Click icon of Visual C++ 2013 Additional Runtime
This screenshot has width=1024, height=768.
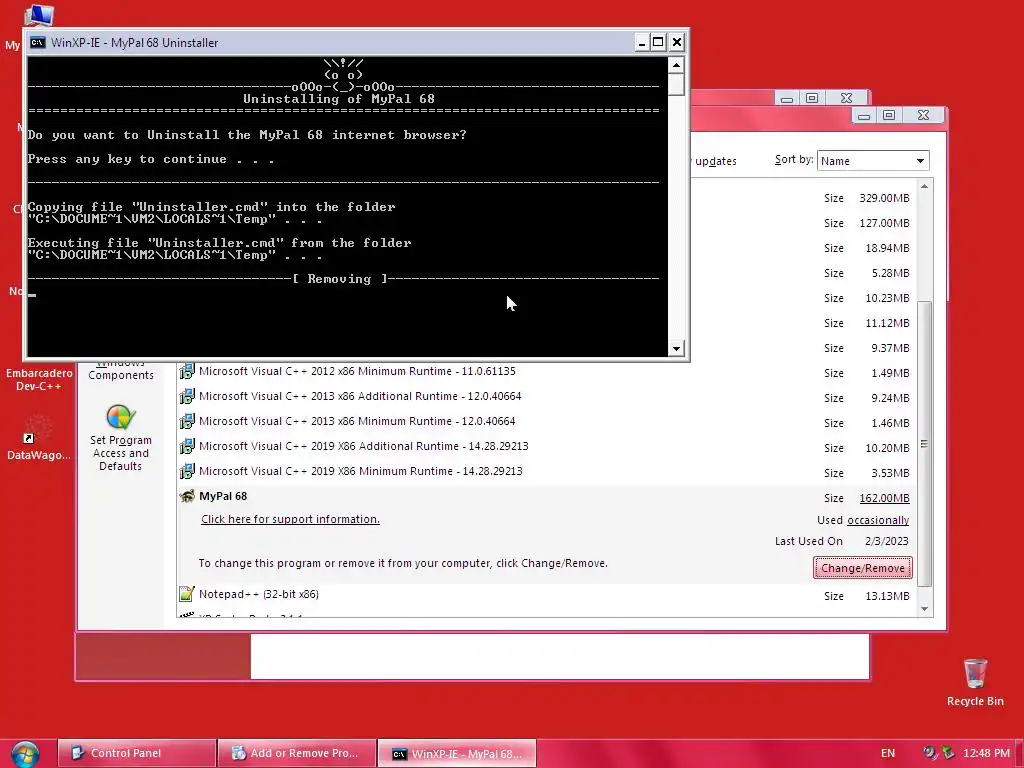click(187, 396)
